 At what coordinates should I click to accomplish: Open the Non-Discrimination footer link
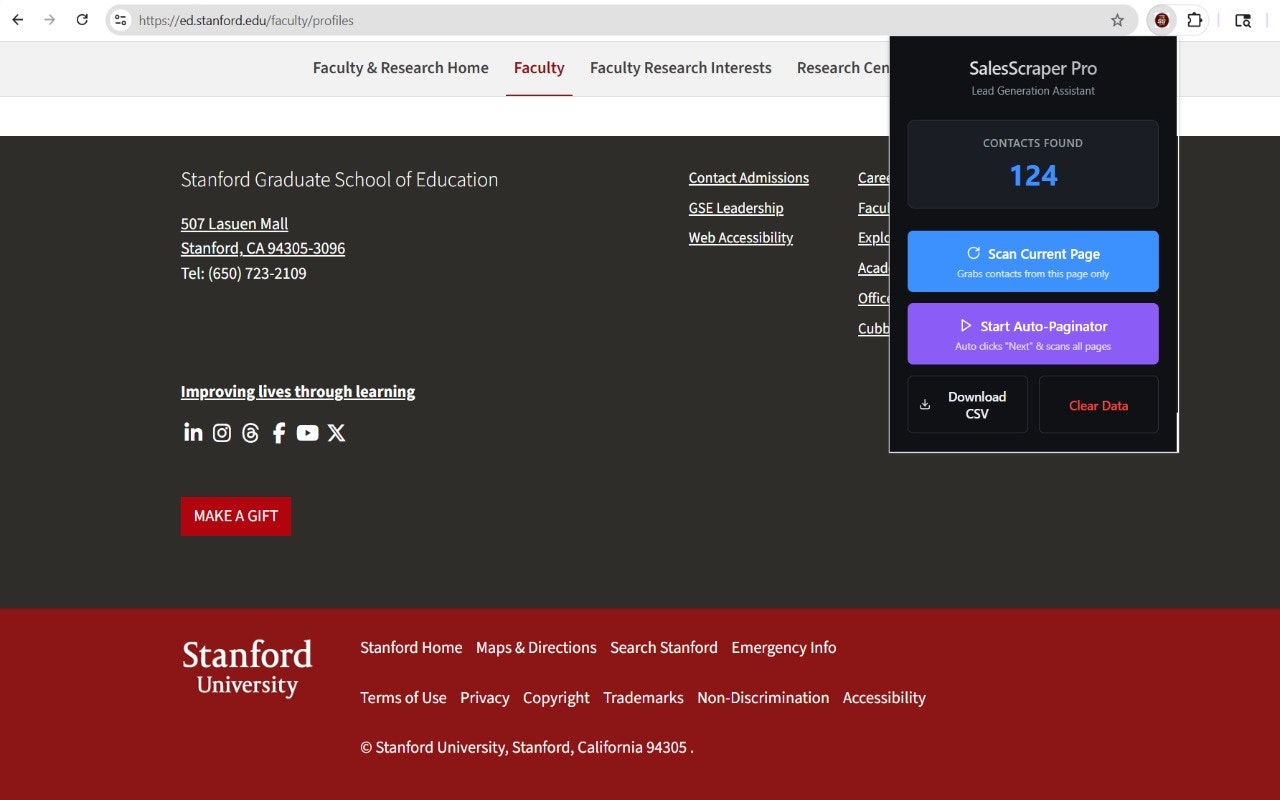[x=763, y=698]
